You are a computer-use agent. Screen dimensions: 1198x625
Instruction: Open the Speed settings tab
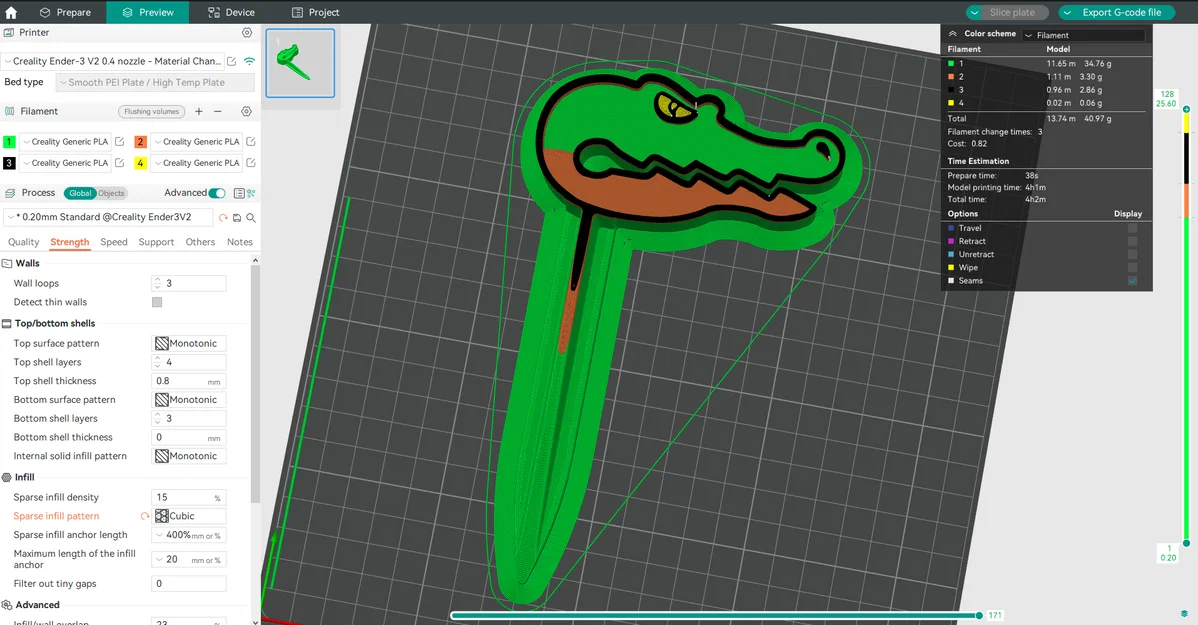(114, 242)
